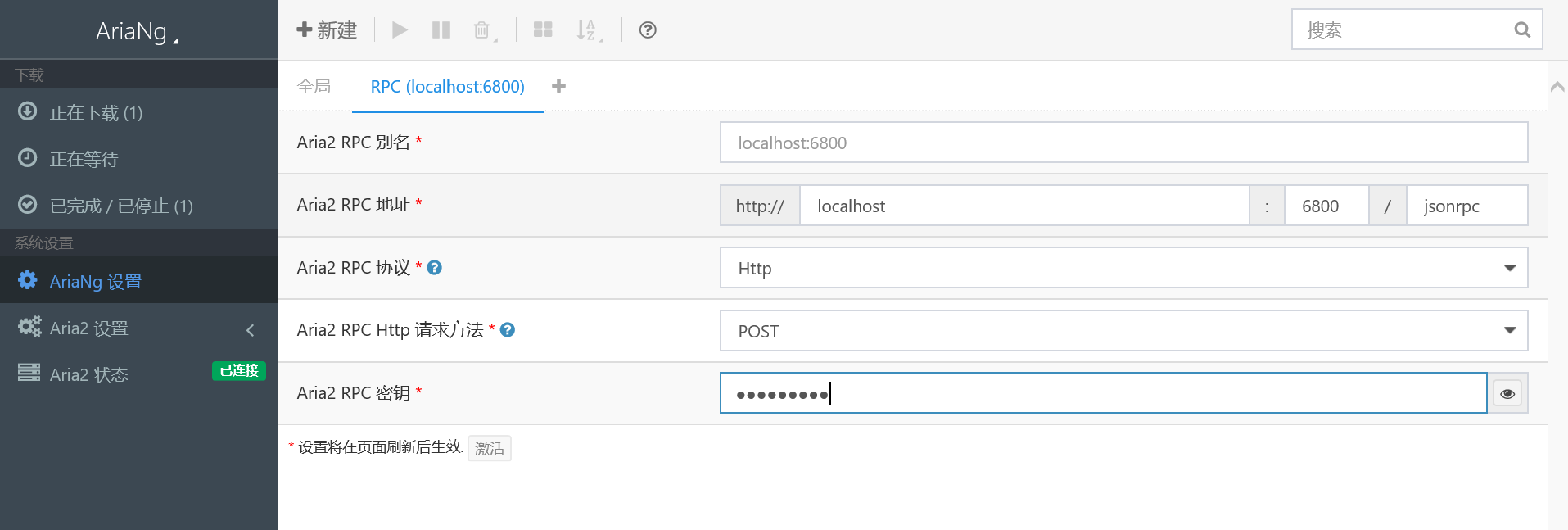Click the 新建 new task button
Screen dimensions: 1568x530
tap(327, 30)
